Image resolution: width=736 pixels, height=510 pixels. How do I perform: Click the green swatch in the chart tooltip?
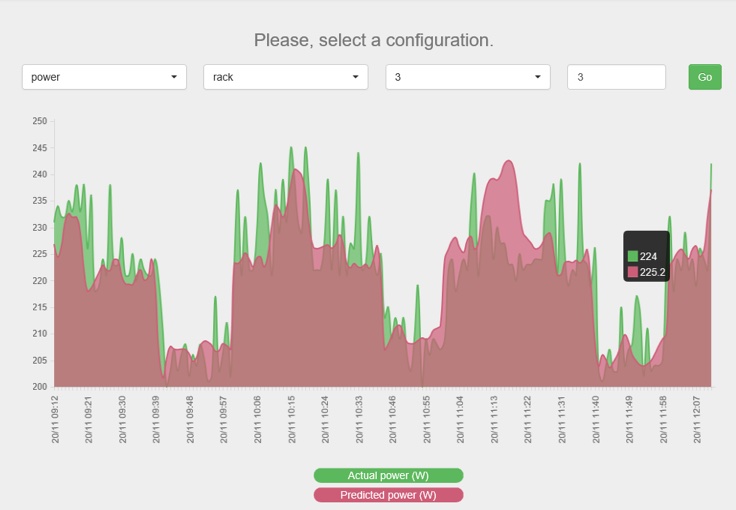click(633, 257)
